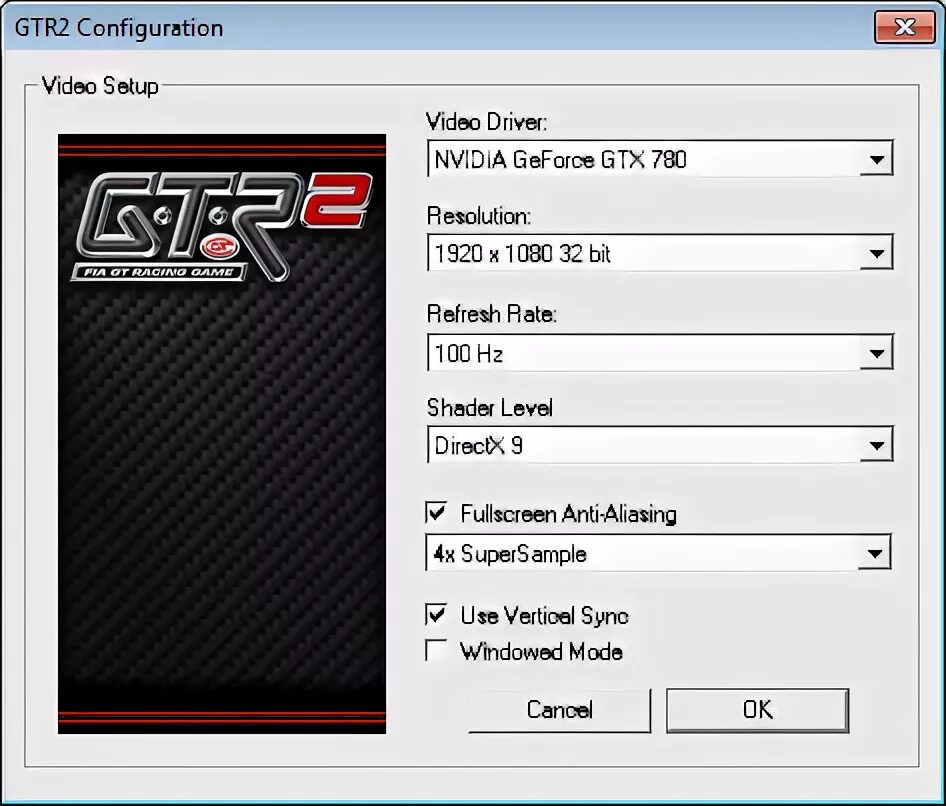This screenshot has height=806, width=946.
Task: Confirm settings with the OK button
Action: (758, 710)
